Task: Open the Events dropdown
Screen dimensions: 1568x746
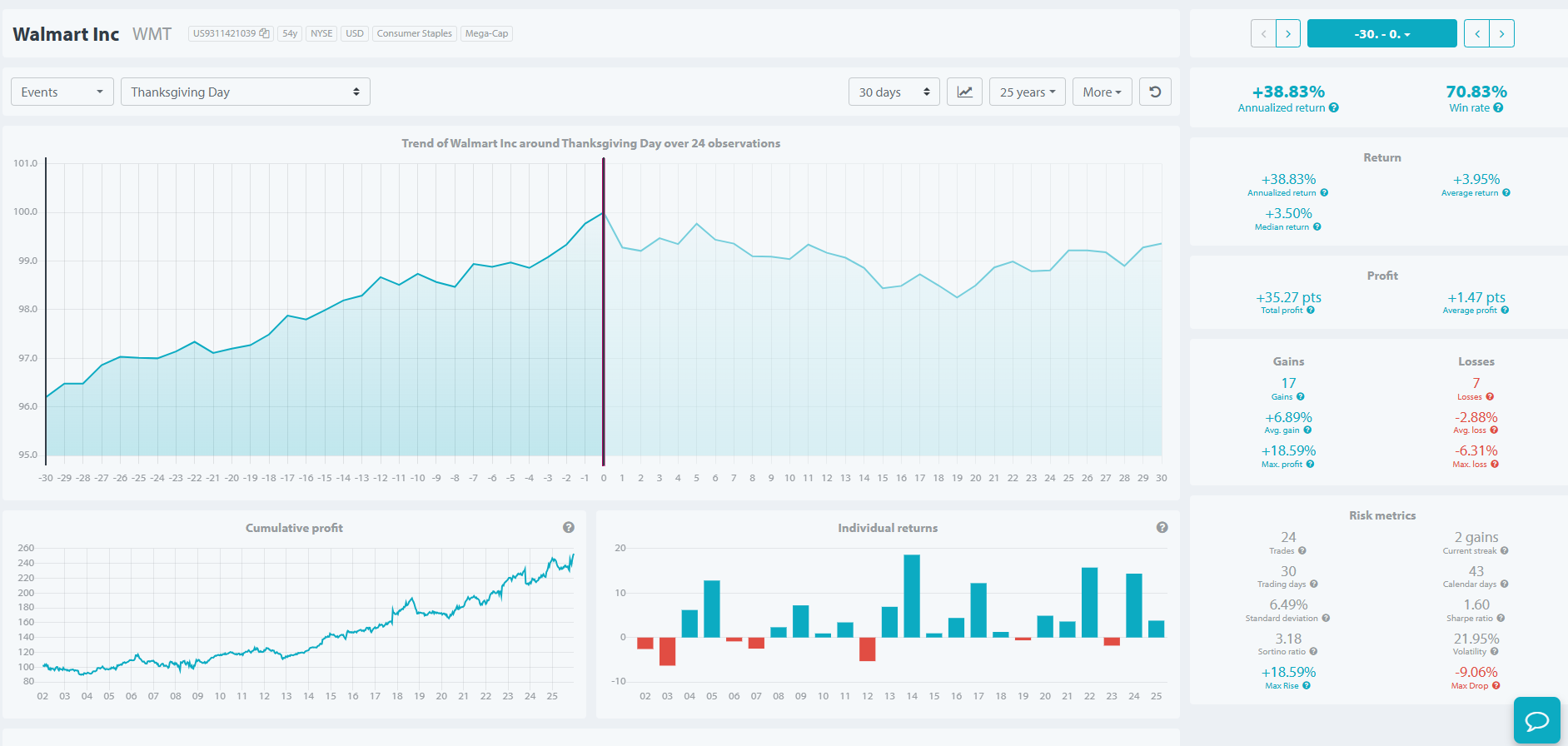Action: pyautogui.click(x=62, y=92)
